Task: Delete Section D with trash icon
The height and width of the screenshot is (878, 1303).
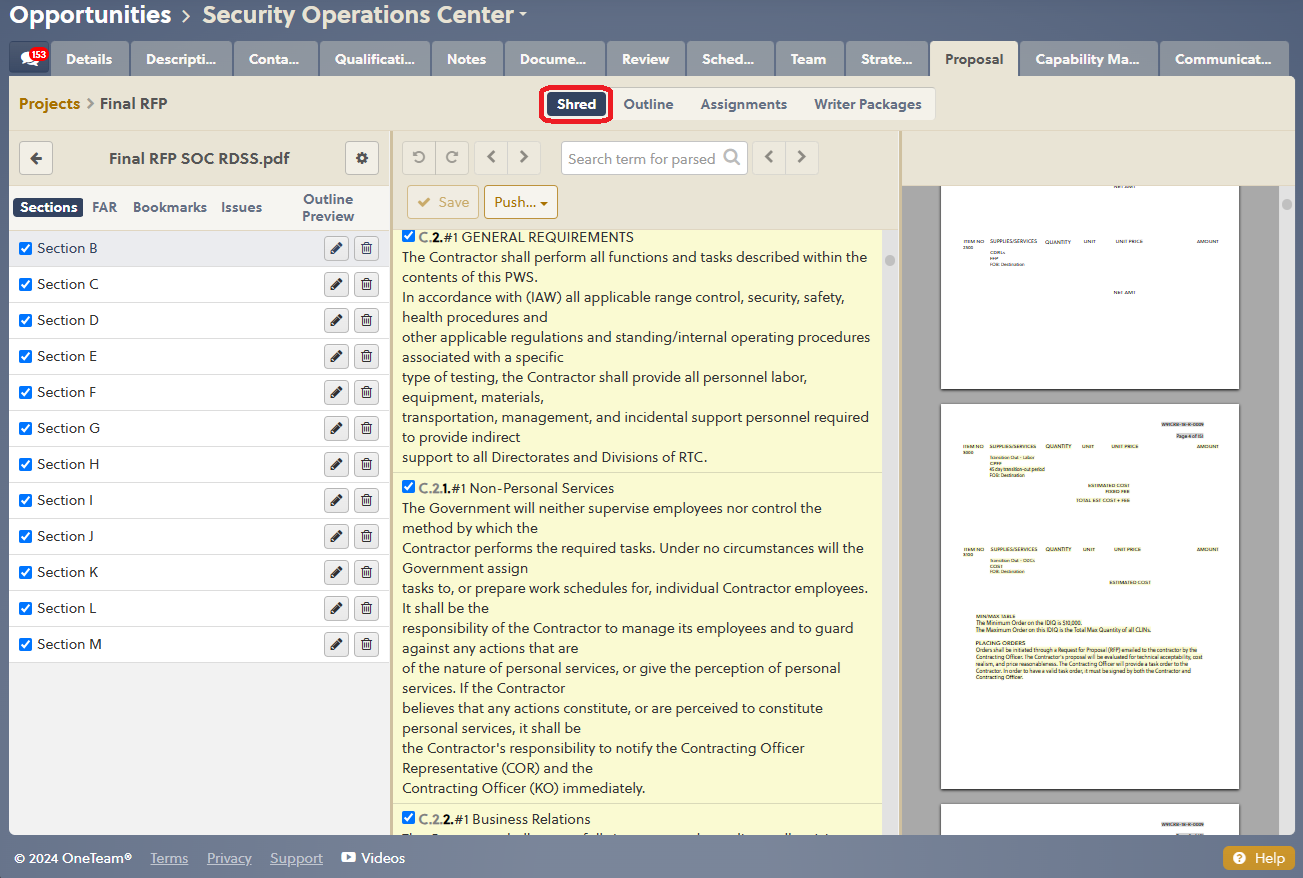Action: click(366, 321)
